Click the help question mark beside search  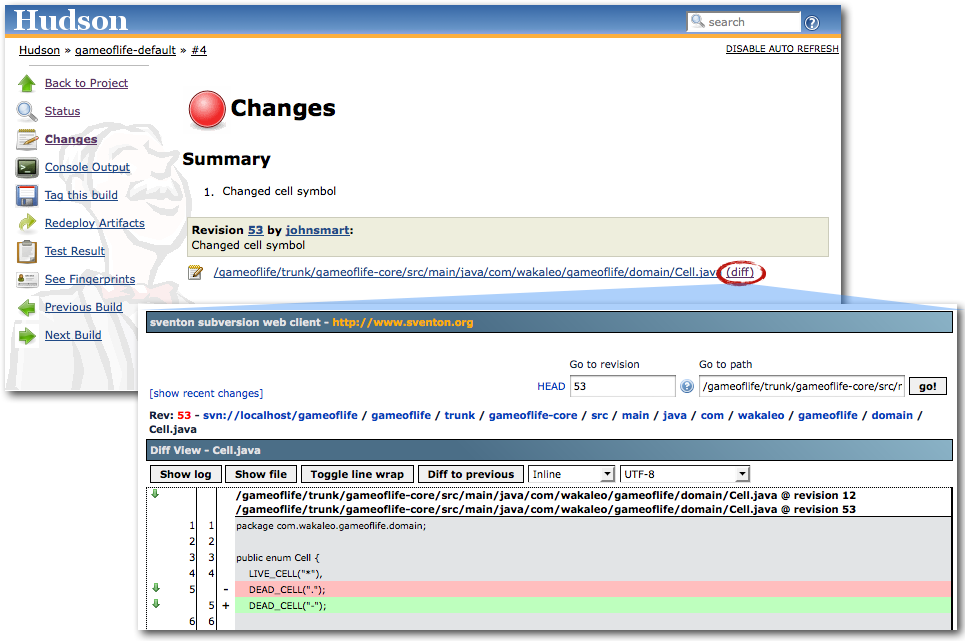pyautogui.click(x=812, y=23)
